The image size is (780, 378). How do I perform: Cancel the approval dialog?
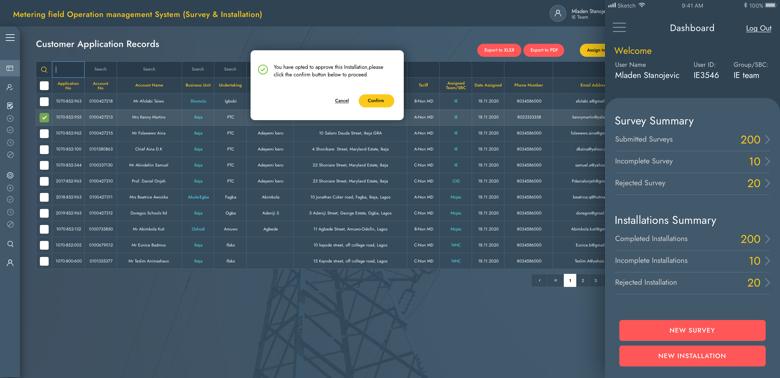(x=342, y=101)
